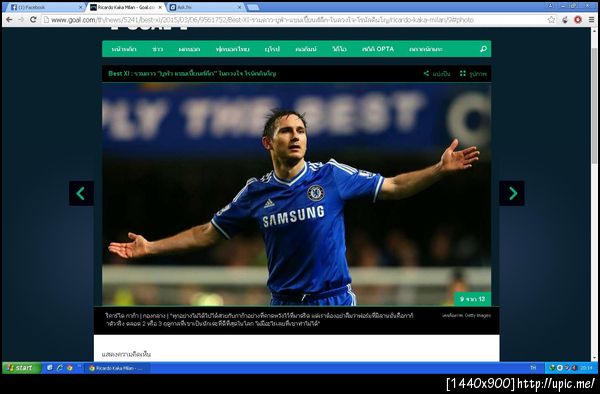Go back with the browser Back arrow

[9, 20]
